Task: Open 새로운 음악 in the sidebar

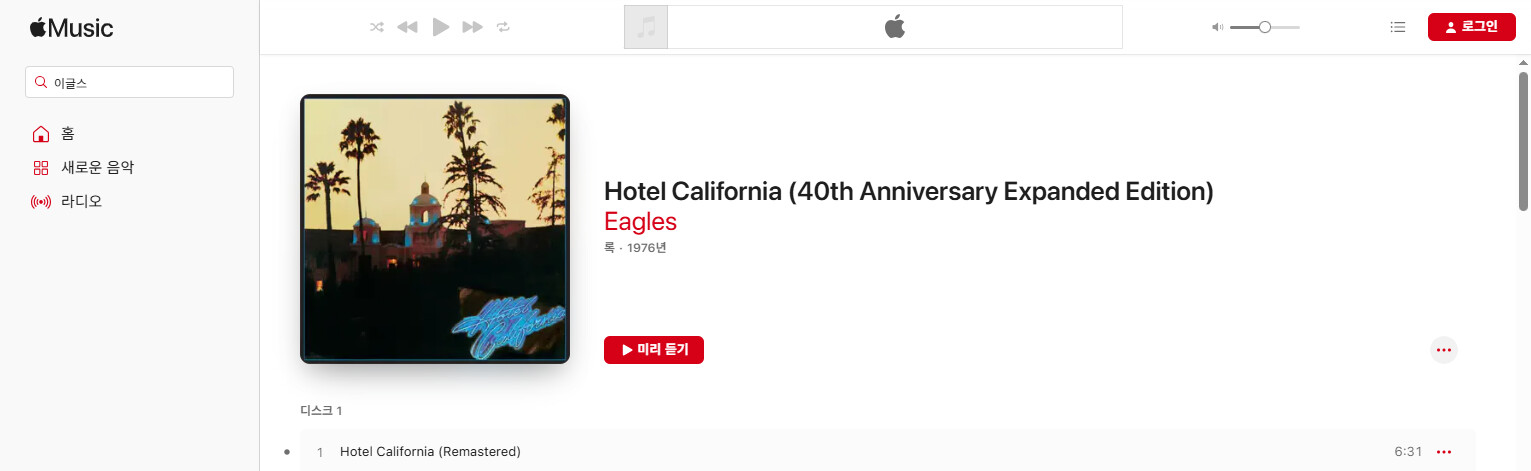Action: [x=97, y=168]
